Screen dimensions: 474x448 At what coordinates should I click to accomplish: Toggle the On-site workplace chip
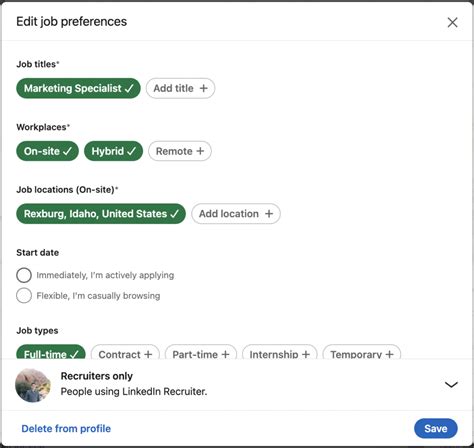[47, 151]
